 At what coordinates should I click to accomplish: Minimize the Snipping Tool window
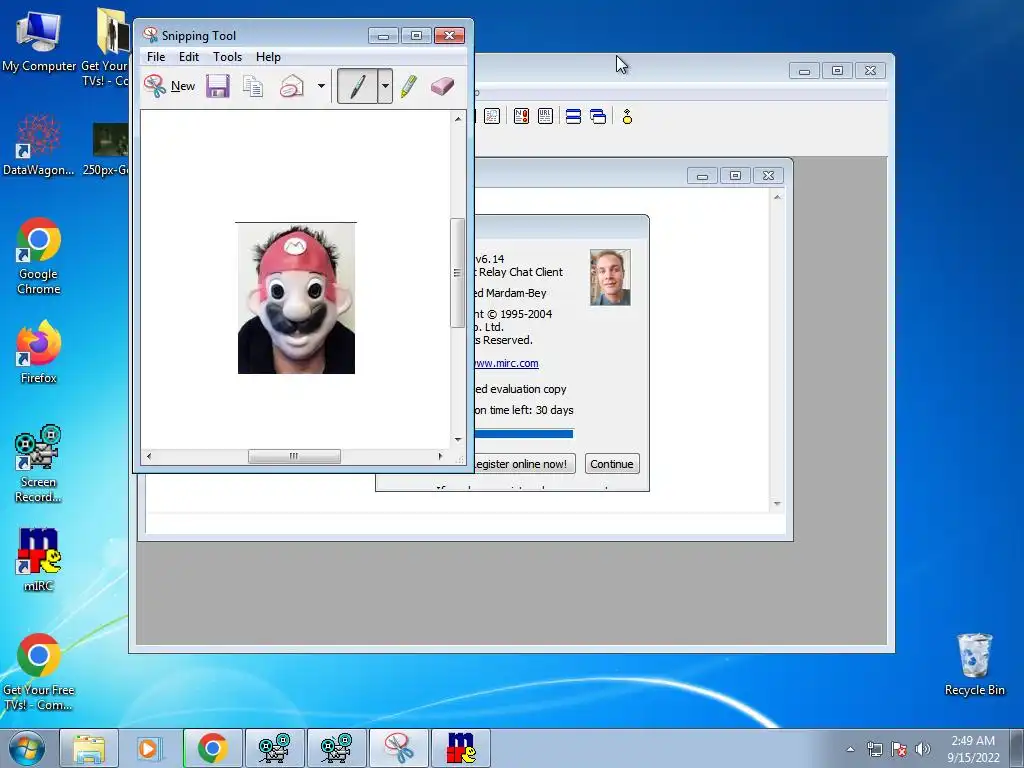[383, 35]
